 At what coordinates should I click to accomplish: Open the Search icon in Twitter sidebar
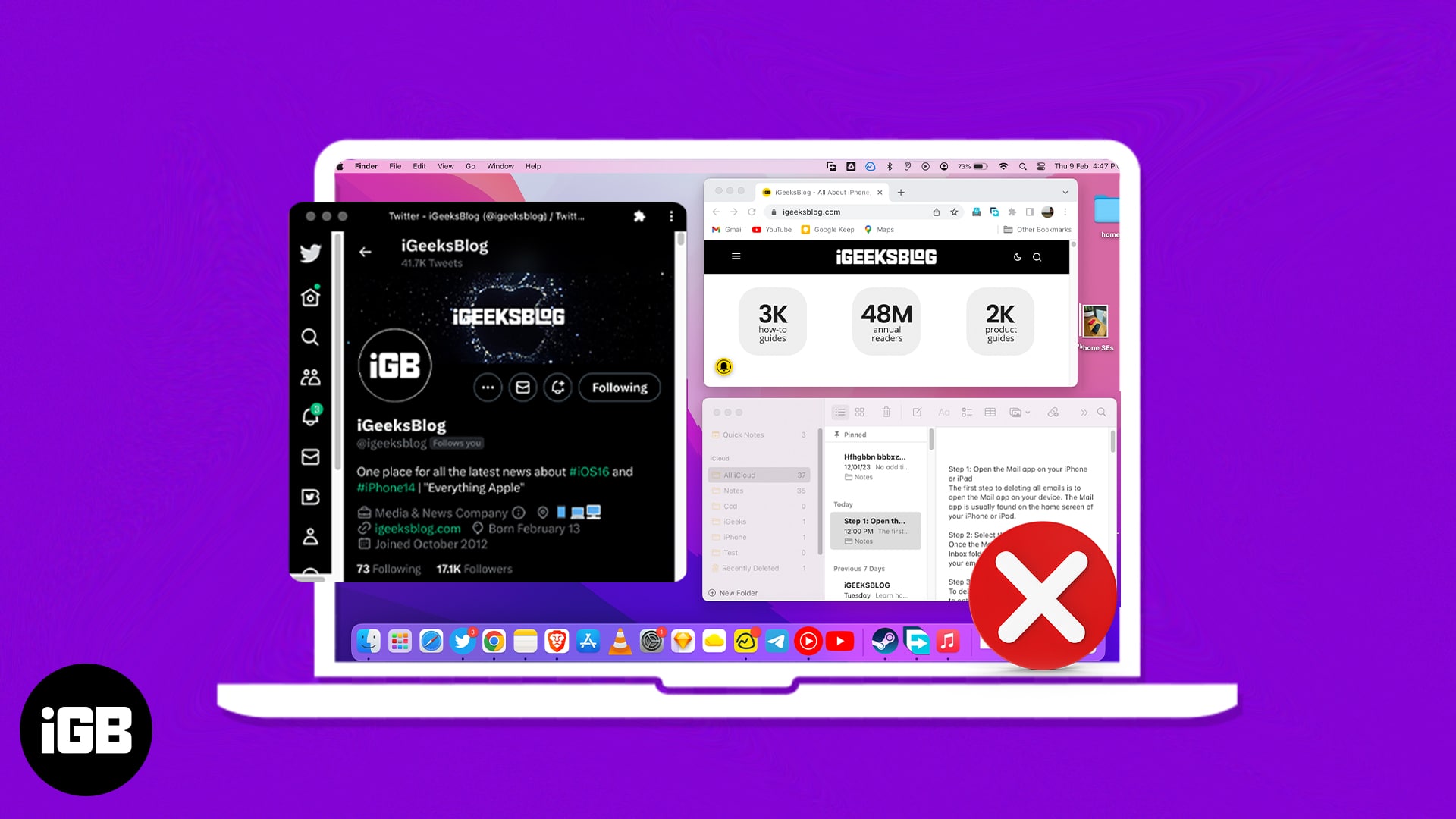310,337
